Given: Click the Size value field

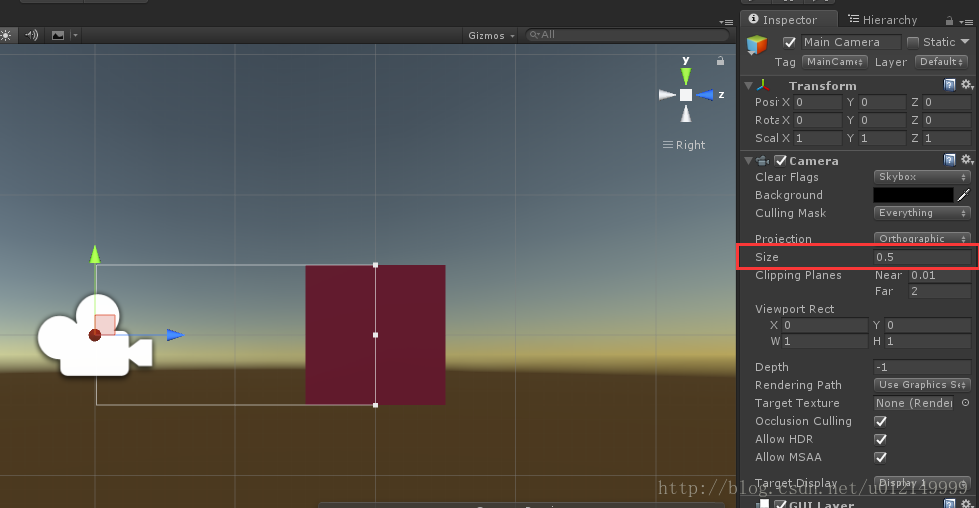Looking at the screenshot, I should tap(923, 257).
